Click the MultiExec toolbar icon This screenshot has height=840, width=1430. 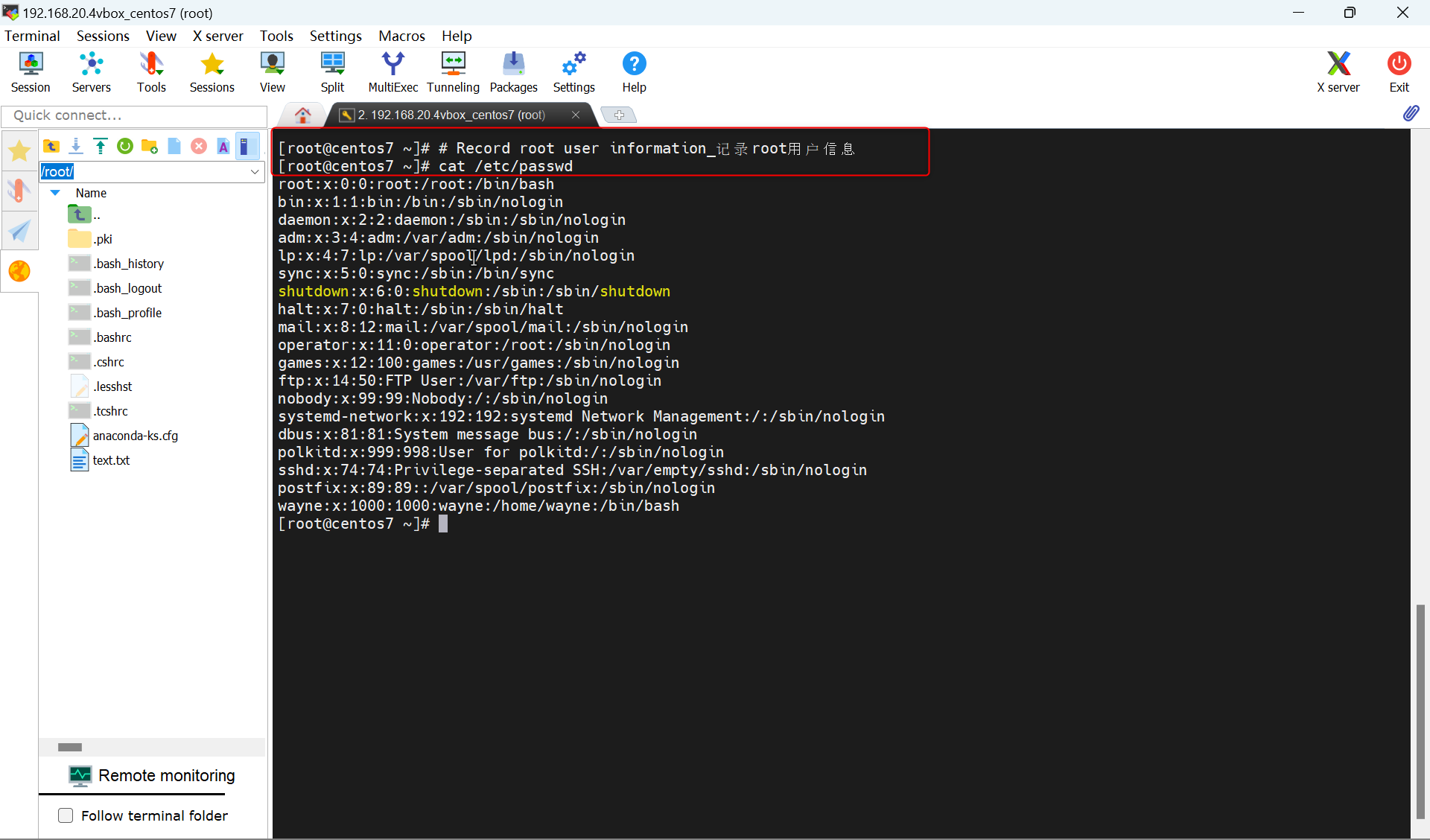393,72
